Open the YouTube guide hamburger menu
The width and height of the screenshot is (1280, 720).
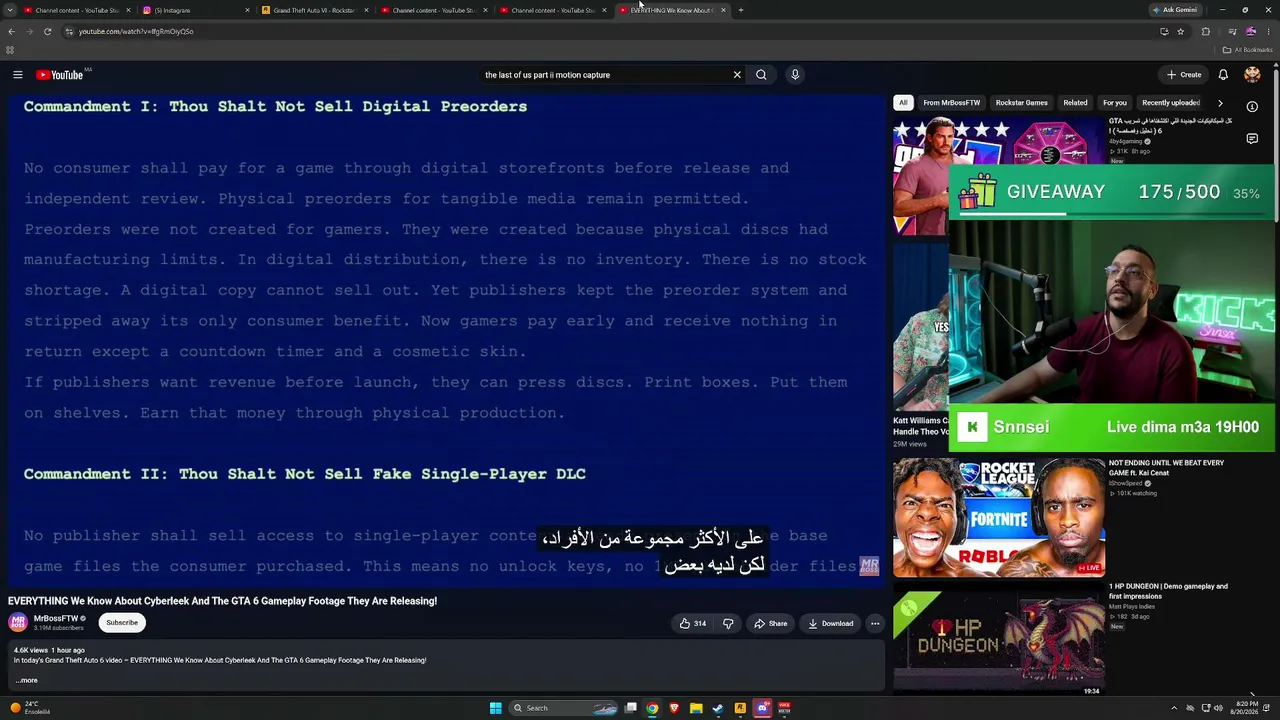(x=17, y=75)
